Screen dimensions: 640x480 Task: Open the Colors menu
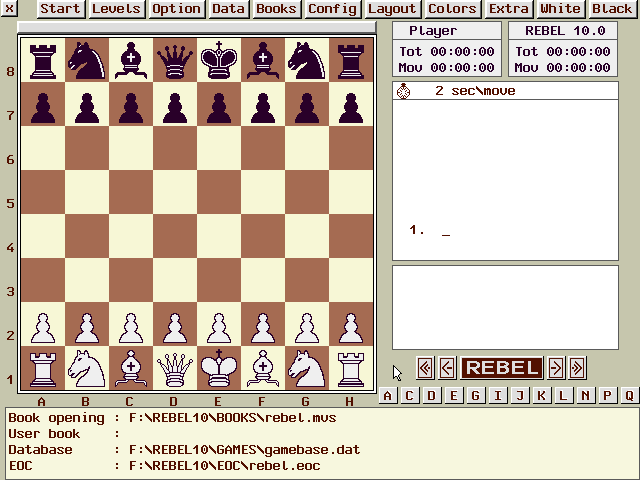[453, 9]
